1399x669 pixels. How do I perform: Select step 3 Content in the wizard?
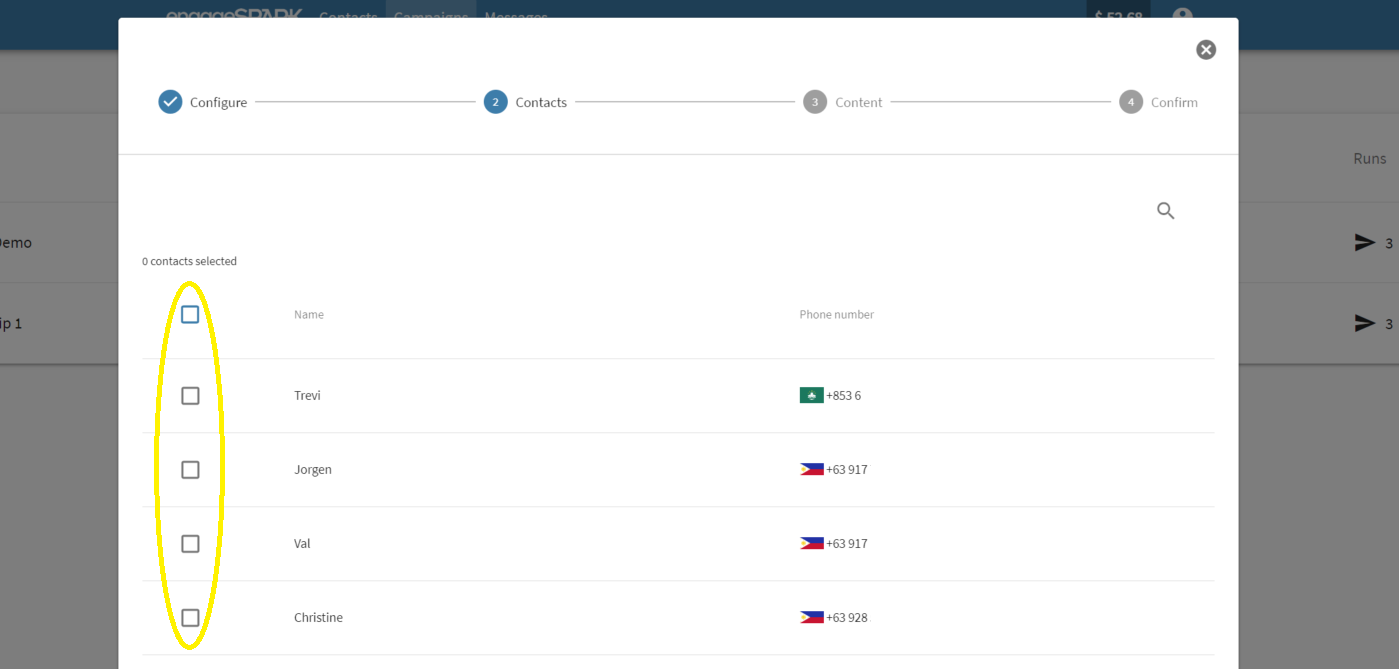click(815, 102)
